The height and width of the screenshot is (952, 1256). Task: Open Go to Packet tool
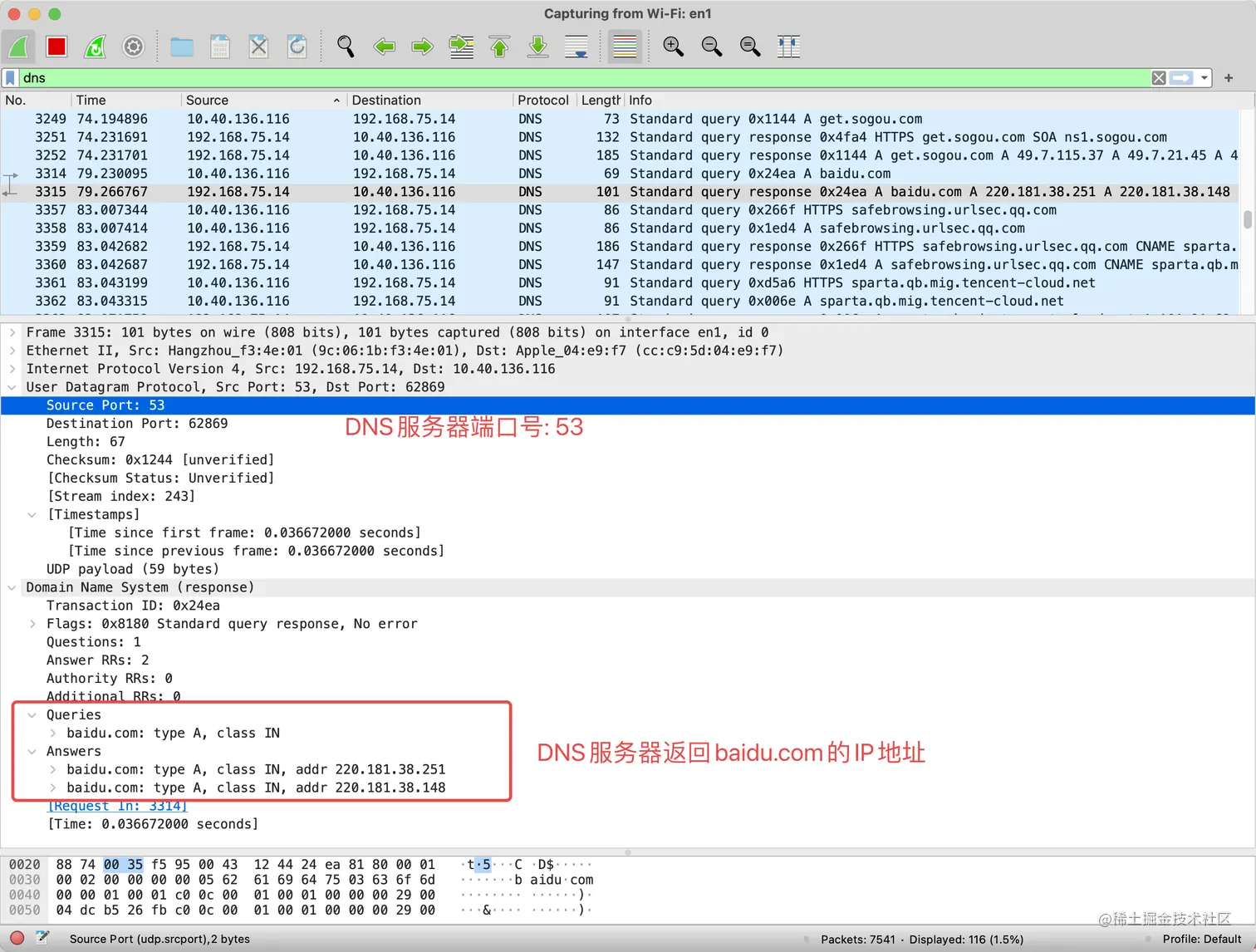point(461,47)
